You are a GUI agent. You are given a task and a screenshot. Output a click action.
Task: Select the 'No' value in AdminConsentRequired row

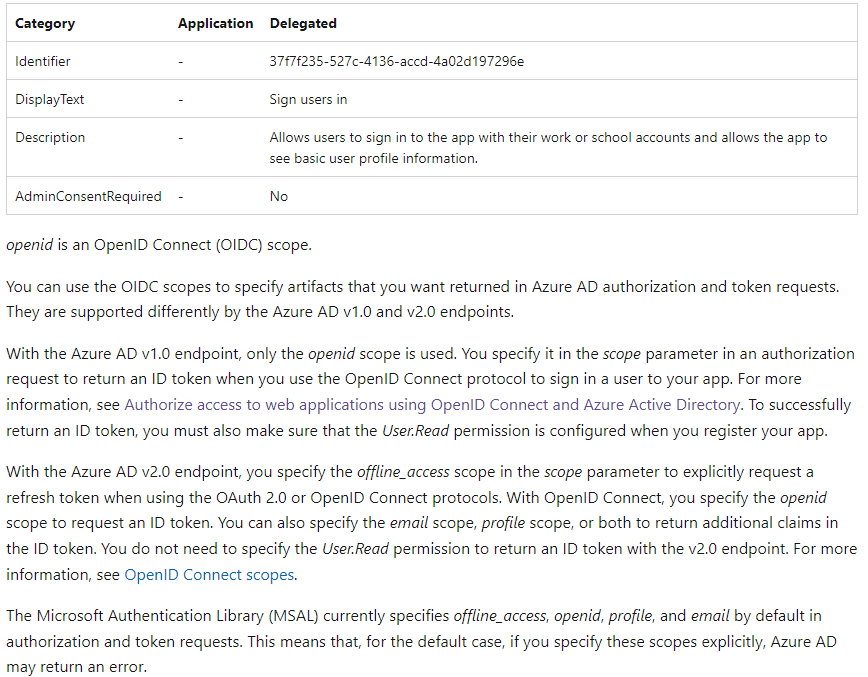click(278, 196)
